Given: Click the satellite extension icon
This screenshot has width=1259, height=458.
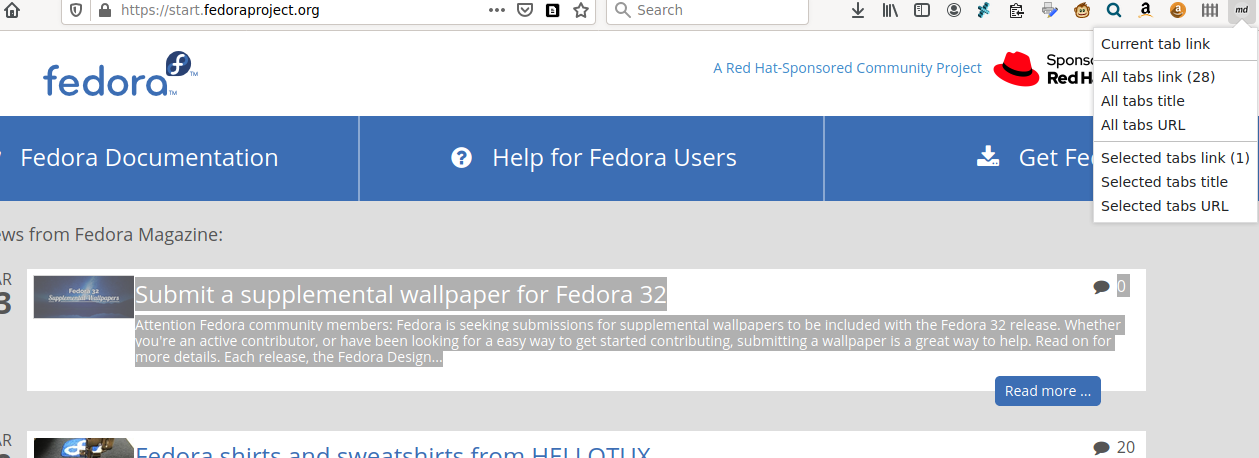Looking at the screenshot, I should coord(986,10).
